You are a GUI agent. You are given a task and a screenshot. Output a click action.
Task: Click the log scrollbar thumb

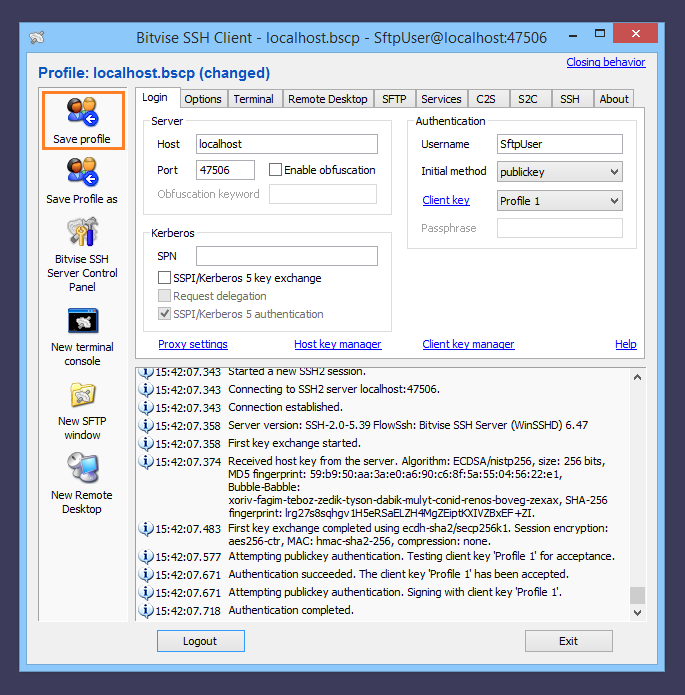638,595
